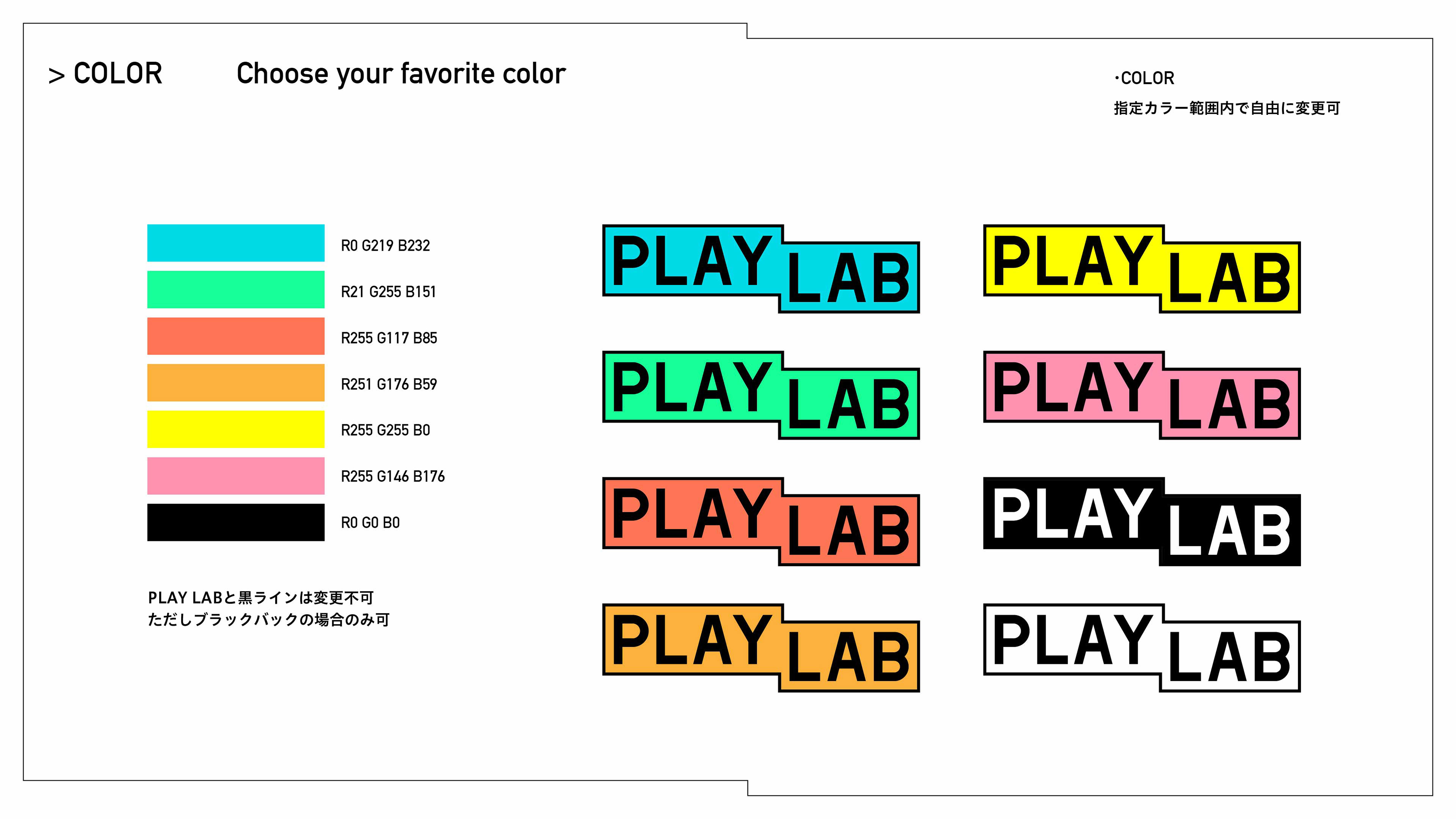Click the R0 G219 B232 color value
The height and width of the screenshot is (819, 1456).
pyautogui.click(x=385, y=245)
